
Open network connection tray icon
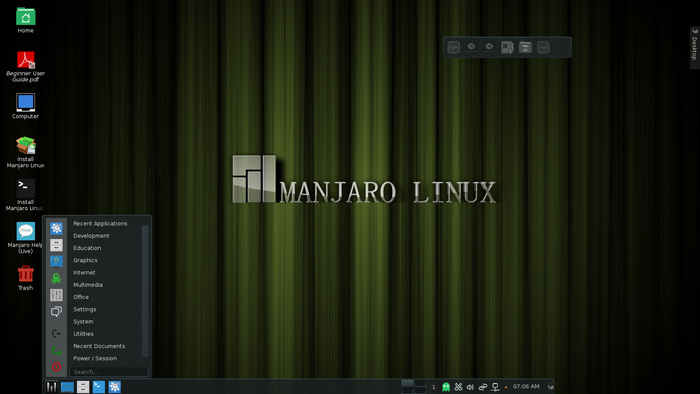pyautogui.click(x=495, y=387)
